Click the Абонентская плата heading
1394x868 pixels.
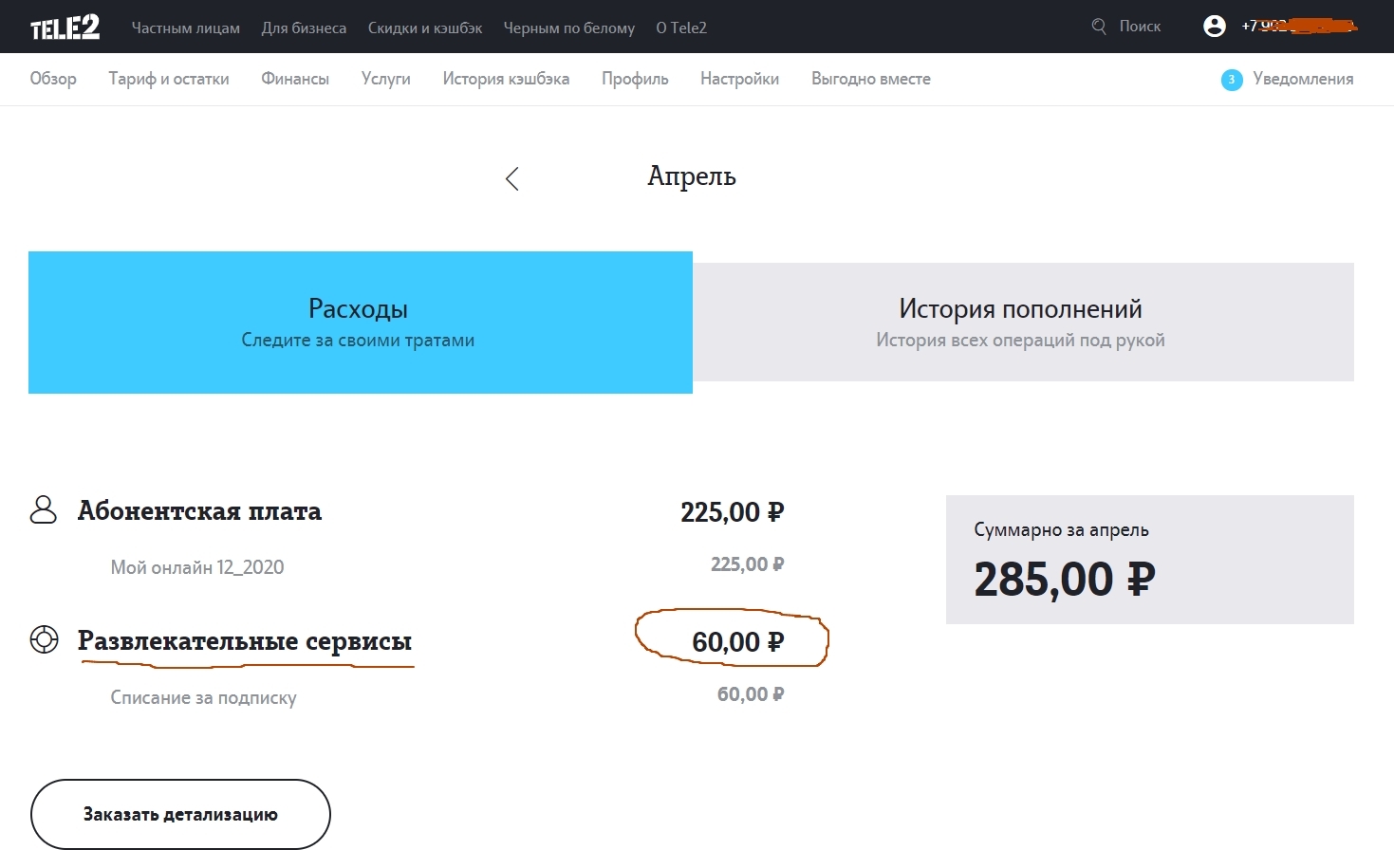[199, 511]
